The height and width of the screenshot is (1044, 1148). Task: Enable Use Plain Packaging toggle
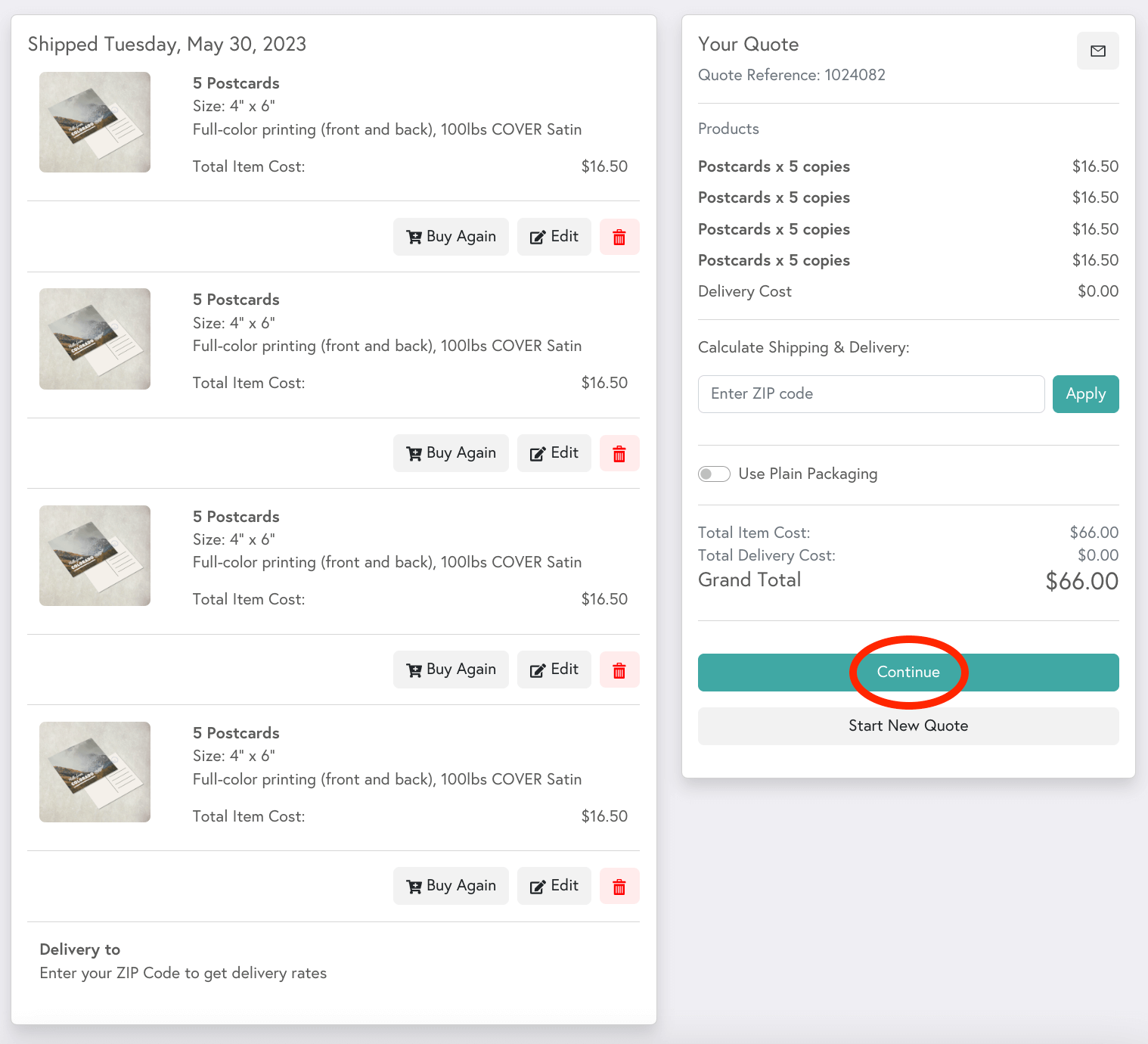[714, 474]
